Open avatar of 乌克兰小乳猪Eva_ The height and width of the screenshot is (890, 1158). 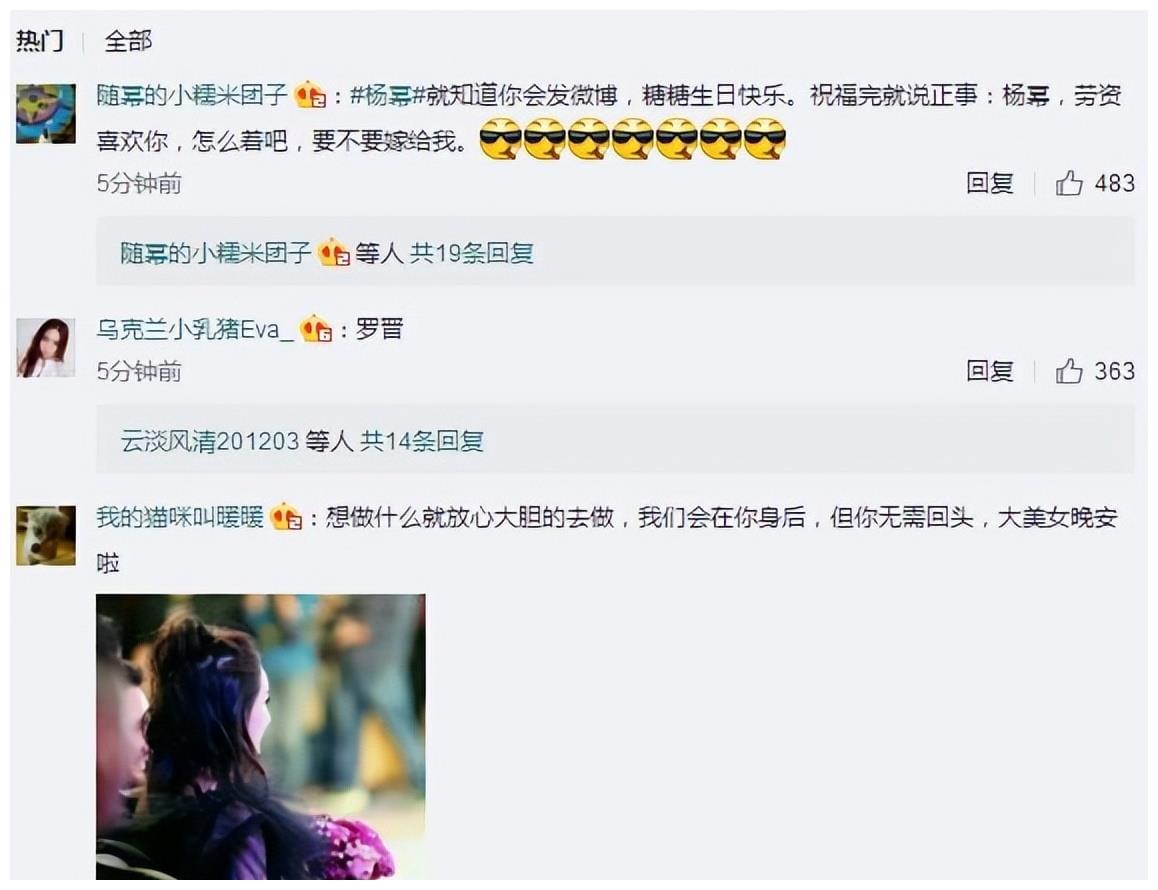click(x=46, y=348)
